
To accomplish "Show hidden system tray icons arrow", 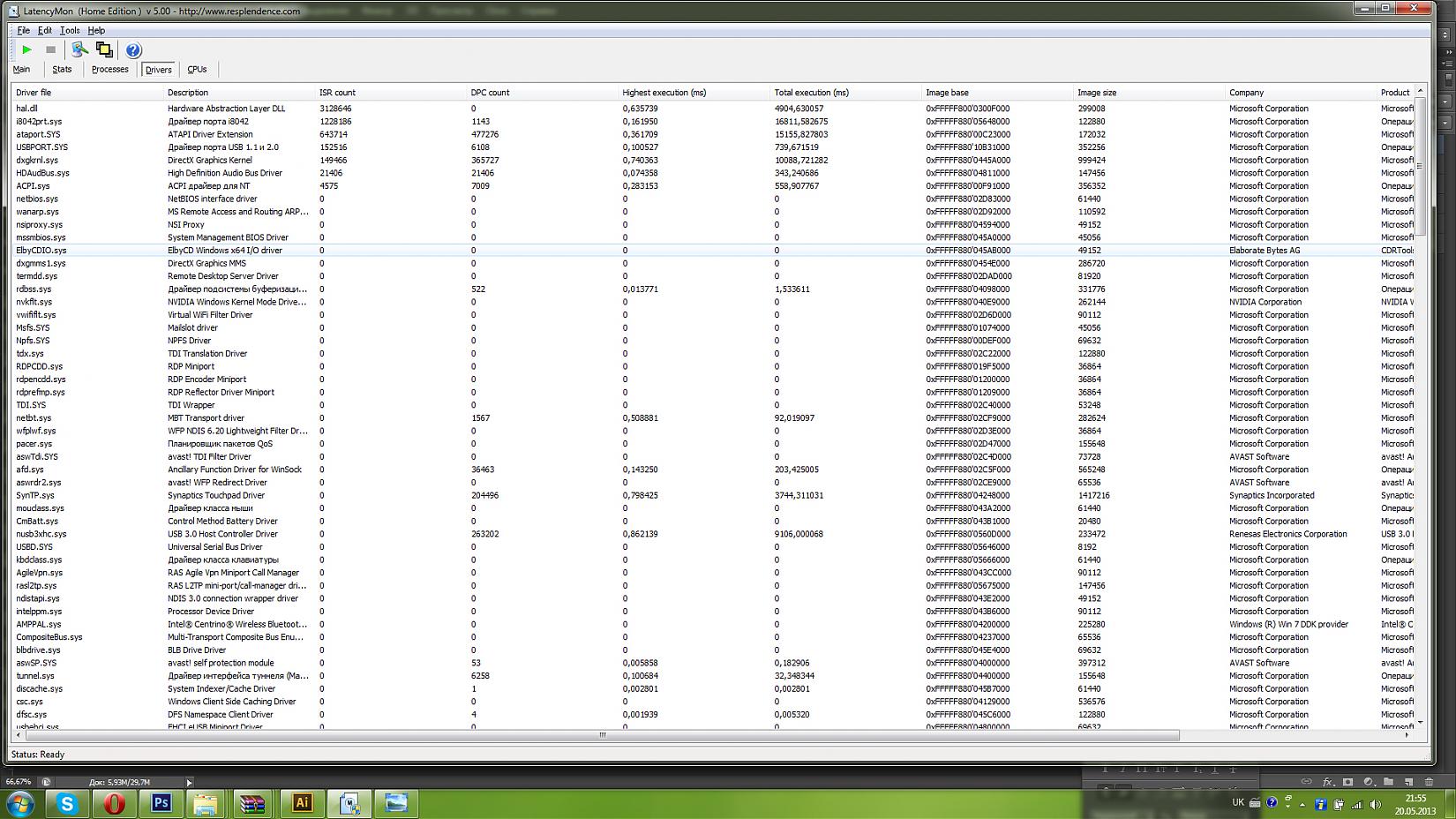I will tap(1302, 804).
